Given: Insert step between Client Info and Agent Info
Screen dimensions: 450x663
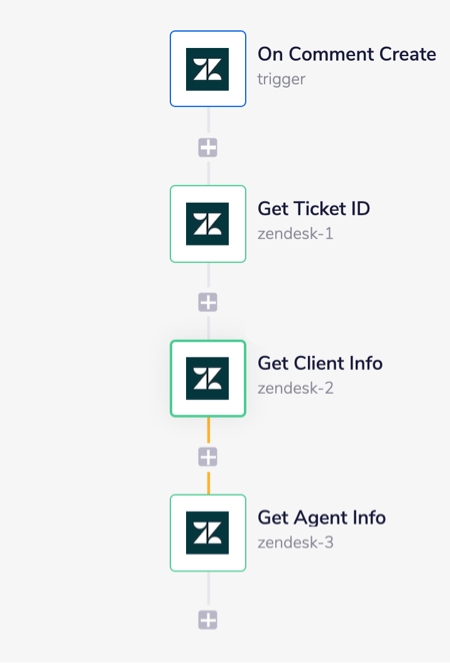Looking at the screenshot, I should click(208, 457).
